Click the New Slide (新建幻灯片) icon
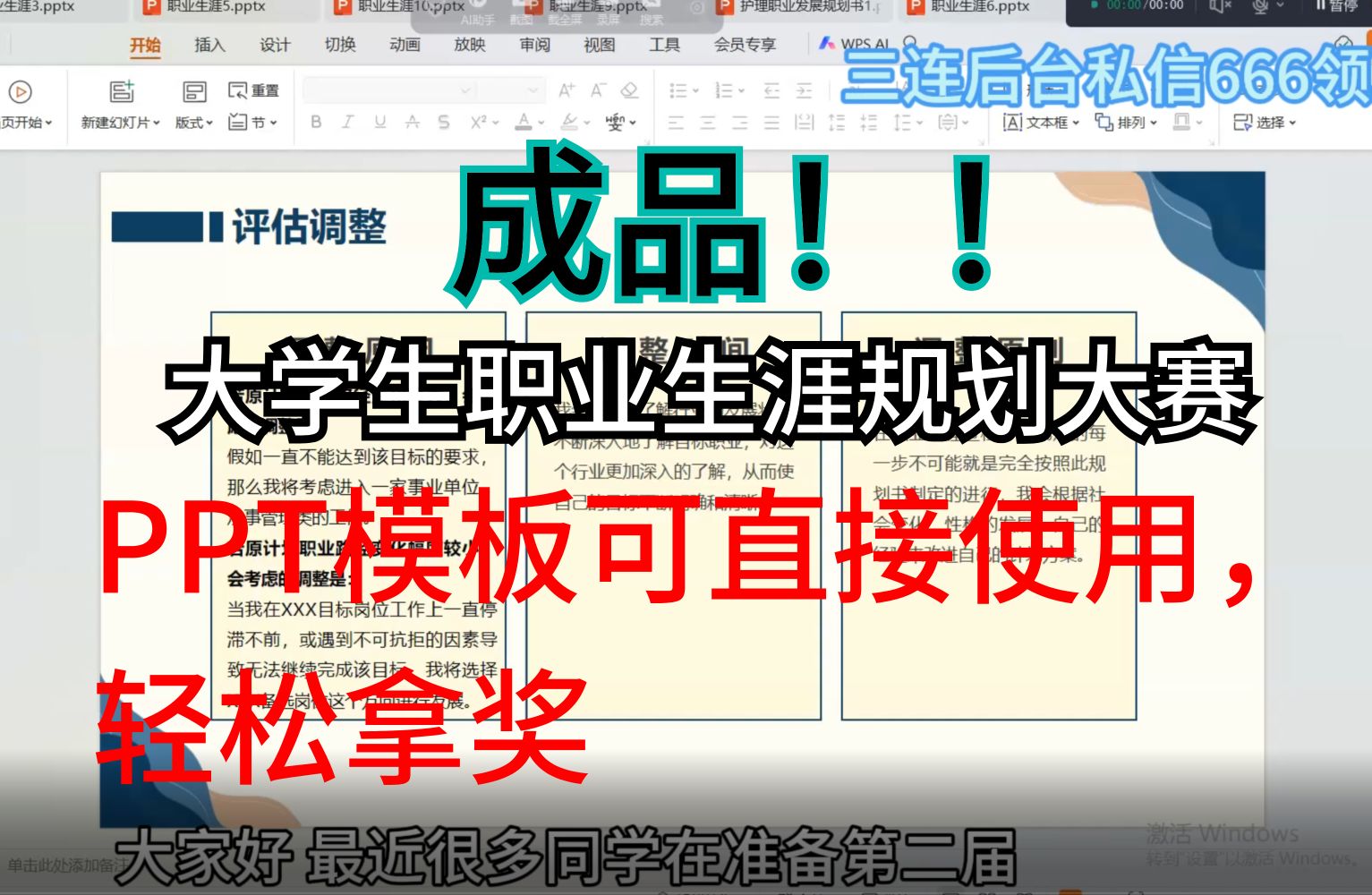 [122, 91]
